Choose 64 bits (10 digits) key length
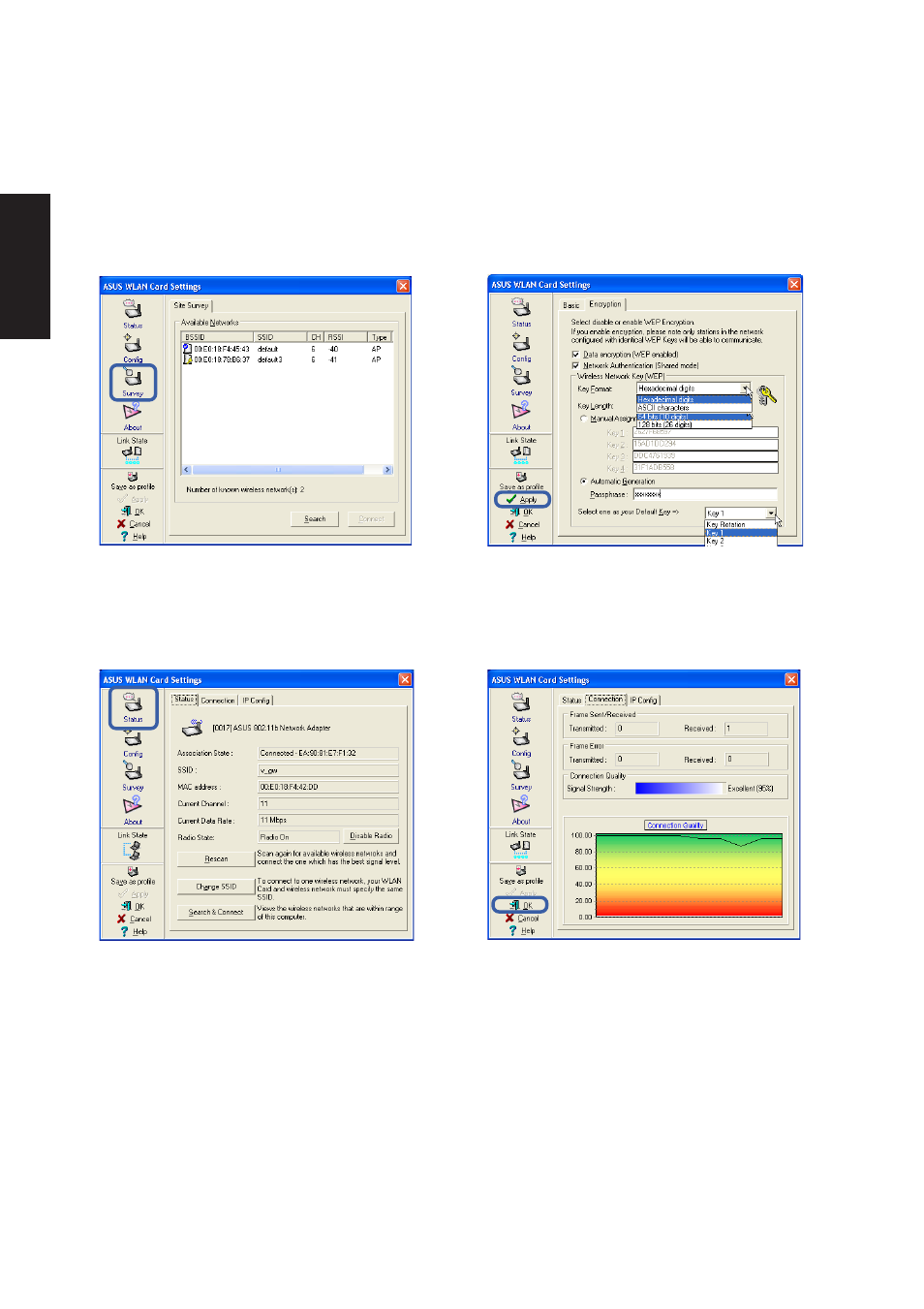The width and height of the screenshot is (924, 1309). click(693, 417)
